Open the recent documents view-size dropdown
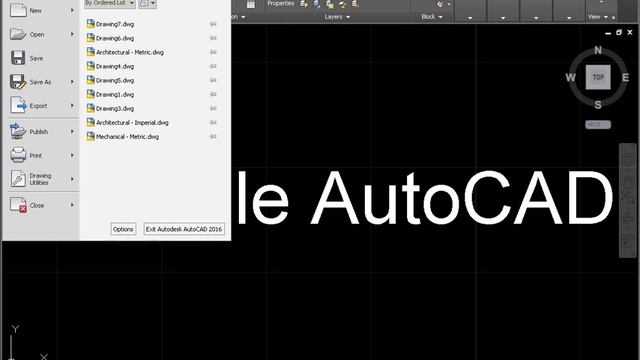 coord(147,3)
